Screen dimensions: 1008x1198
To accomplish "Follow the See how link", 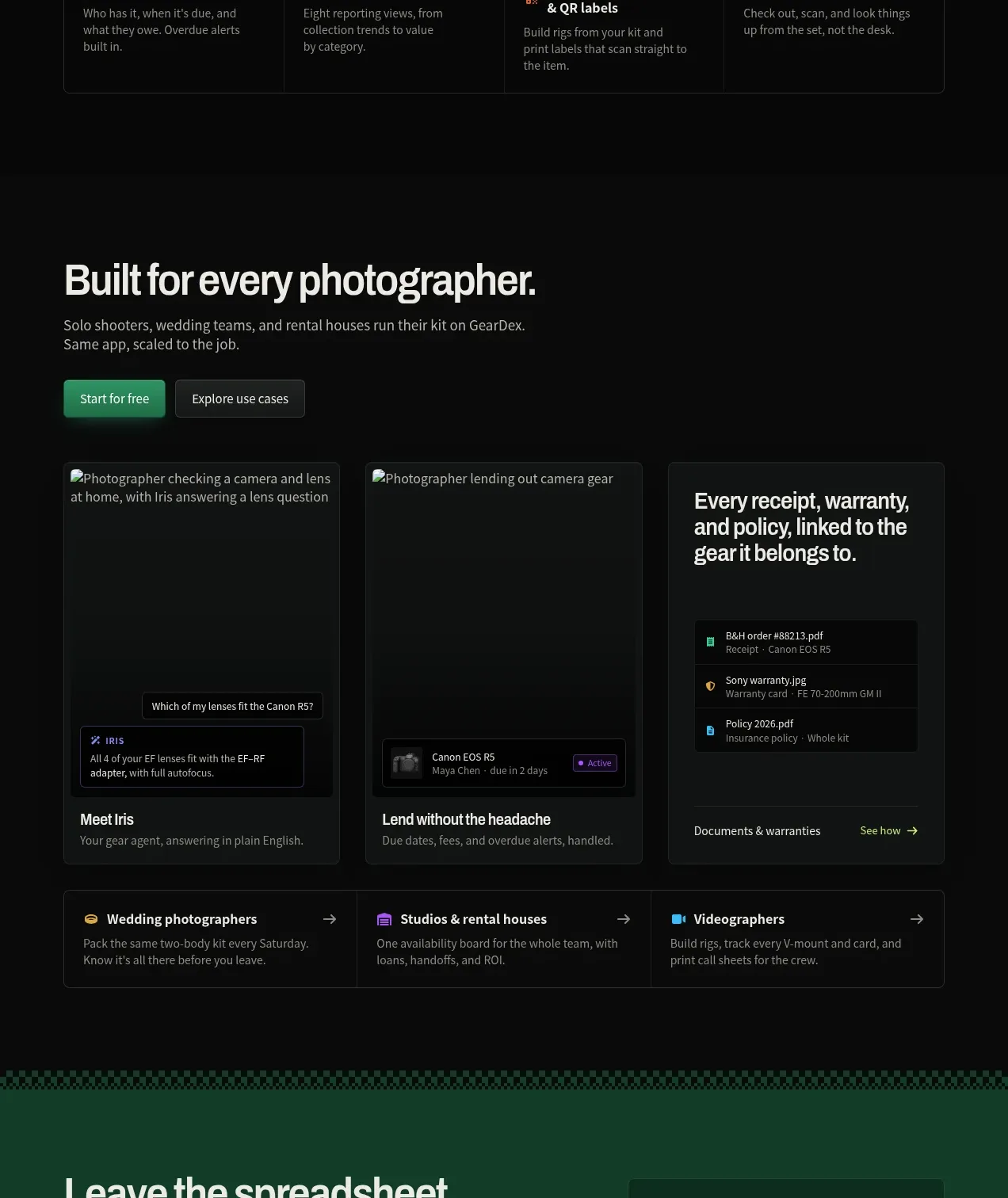I will tap(889, 830).
